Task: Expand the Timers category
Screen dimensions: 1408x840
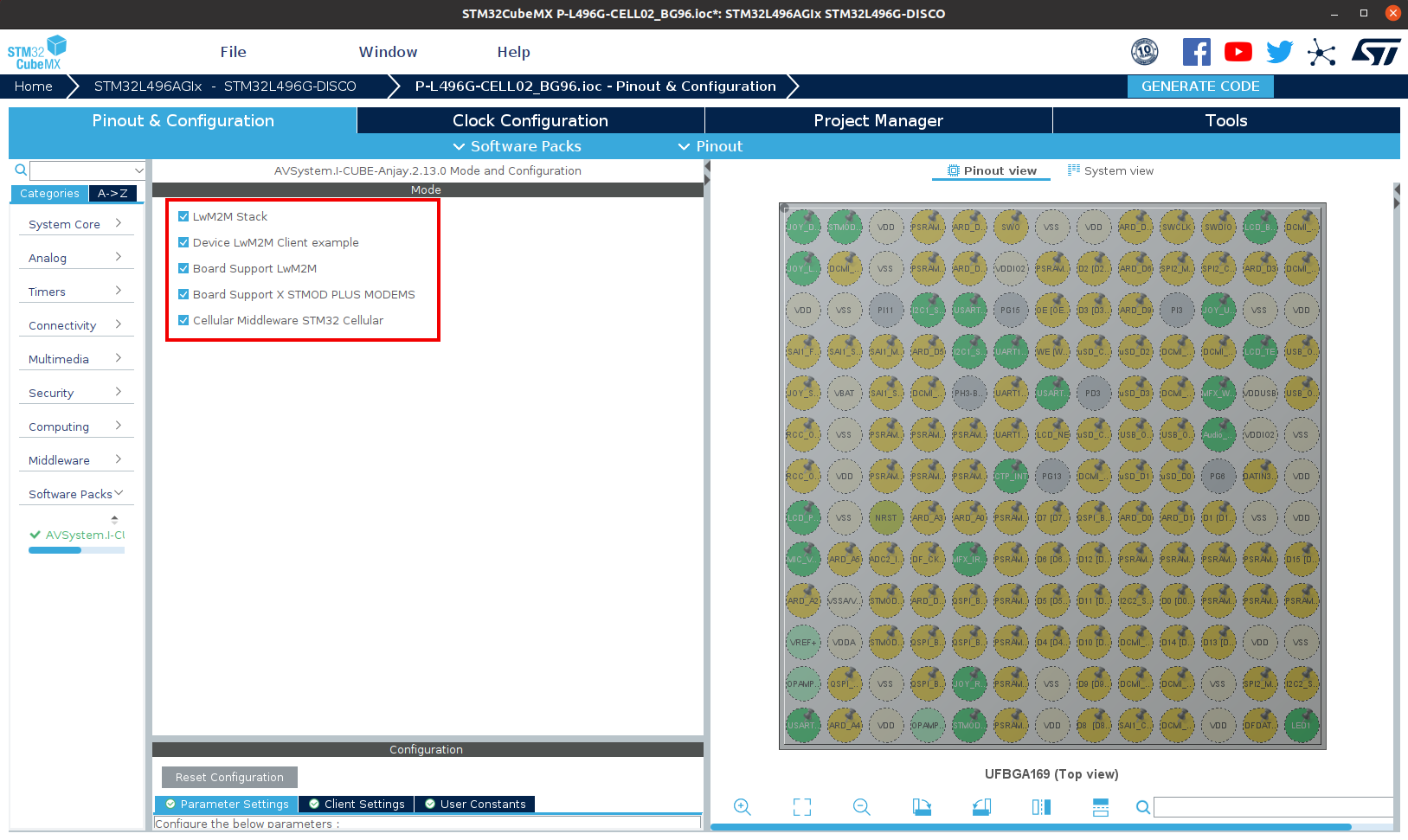Action: pos(76,292)
